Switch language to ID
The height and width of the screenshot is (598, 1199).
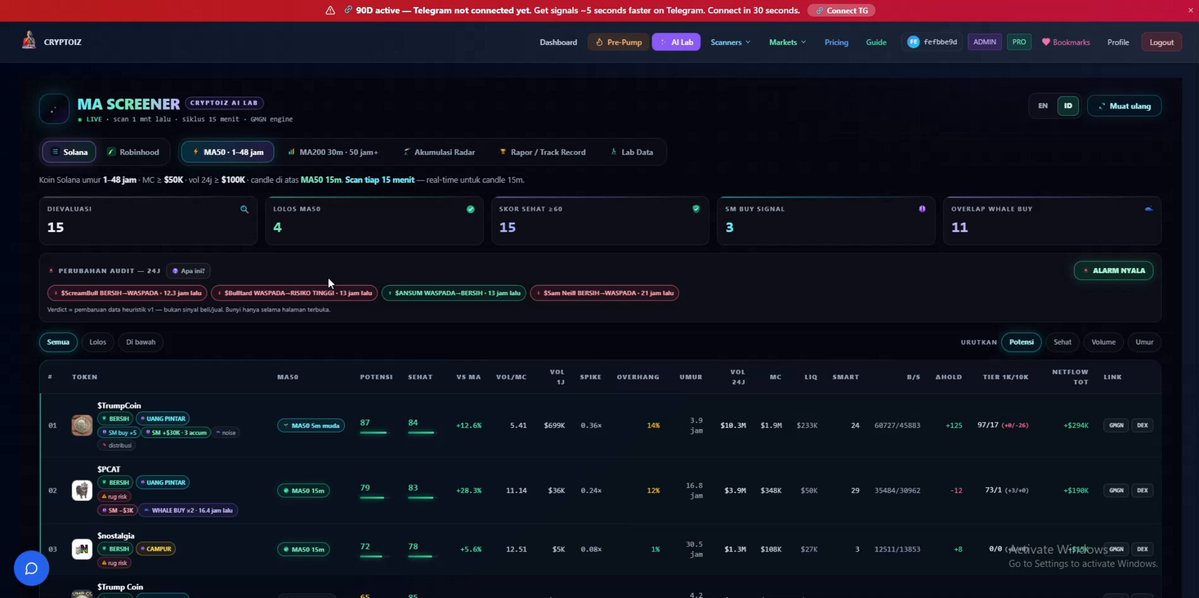click(x=1068, y=106)
